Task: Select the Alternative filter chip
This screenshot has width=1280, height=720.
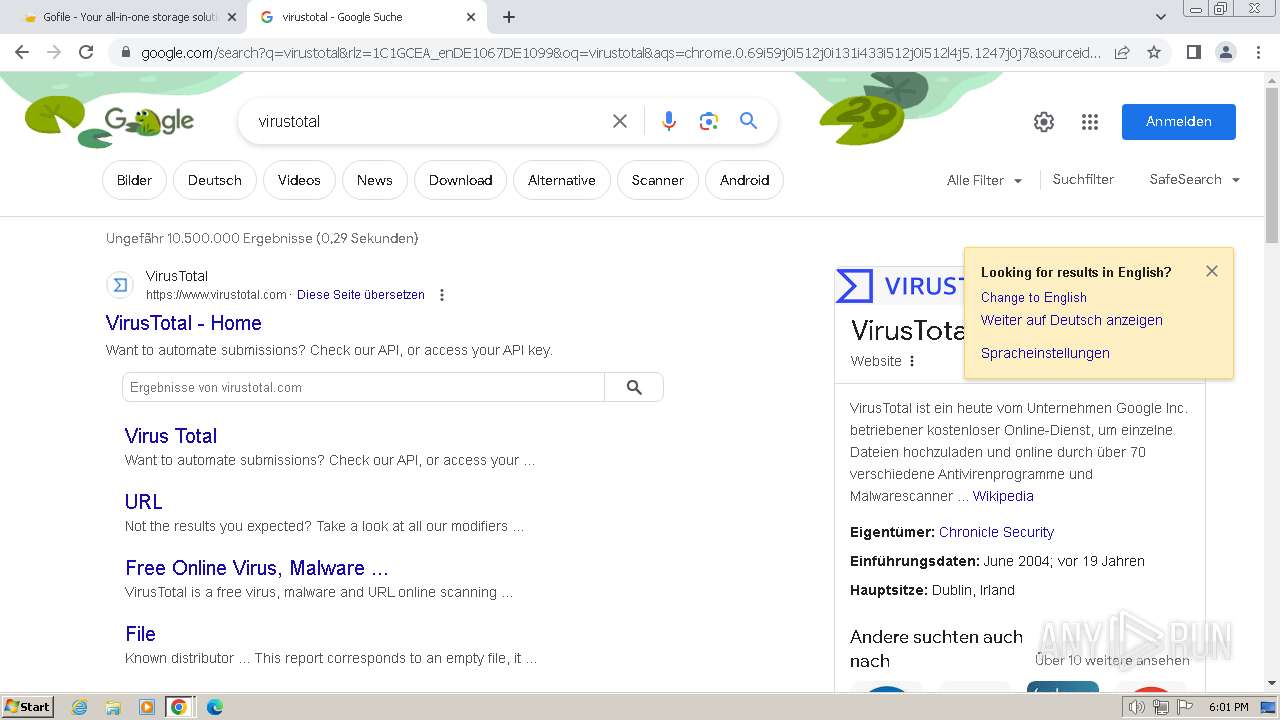Action: 562,180
